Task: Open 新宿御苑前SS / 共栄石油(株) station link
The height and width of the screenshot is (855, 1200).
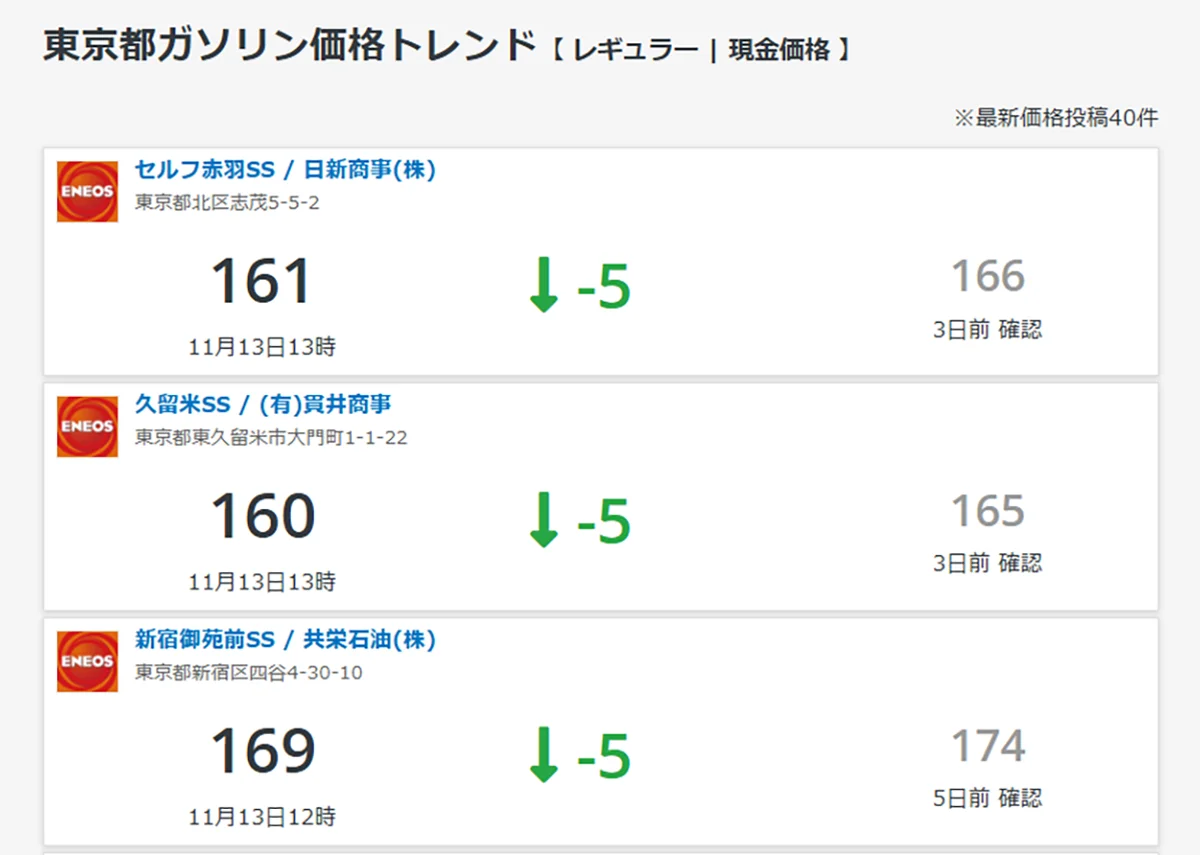Action: (285, 640)
